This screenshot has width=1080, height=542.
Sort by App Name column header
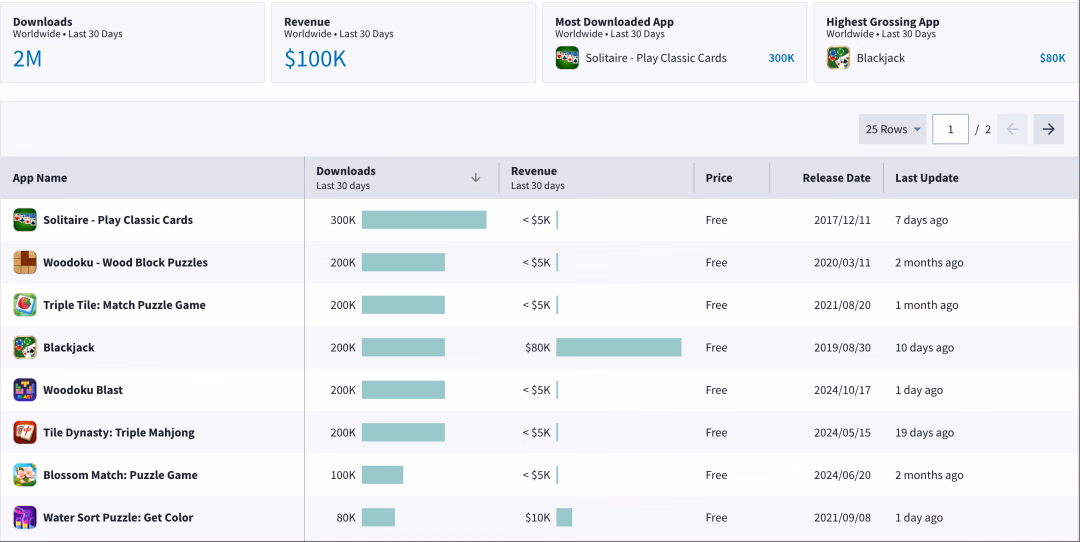tap(40, 178)
